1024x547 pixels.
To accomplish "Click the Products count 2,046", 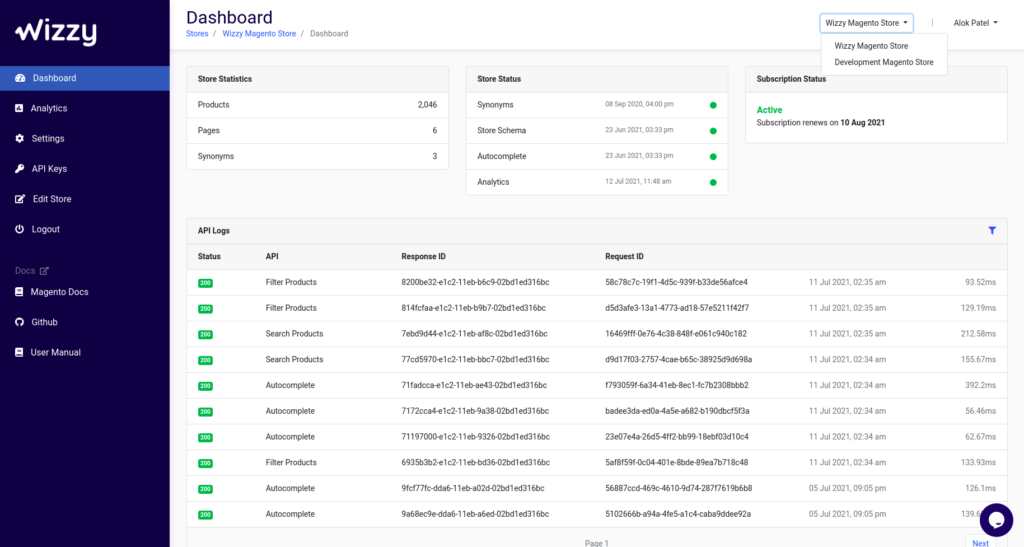I will pos(427,104).
